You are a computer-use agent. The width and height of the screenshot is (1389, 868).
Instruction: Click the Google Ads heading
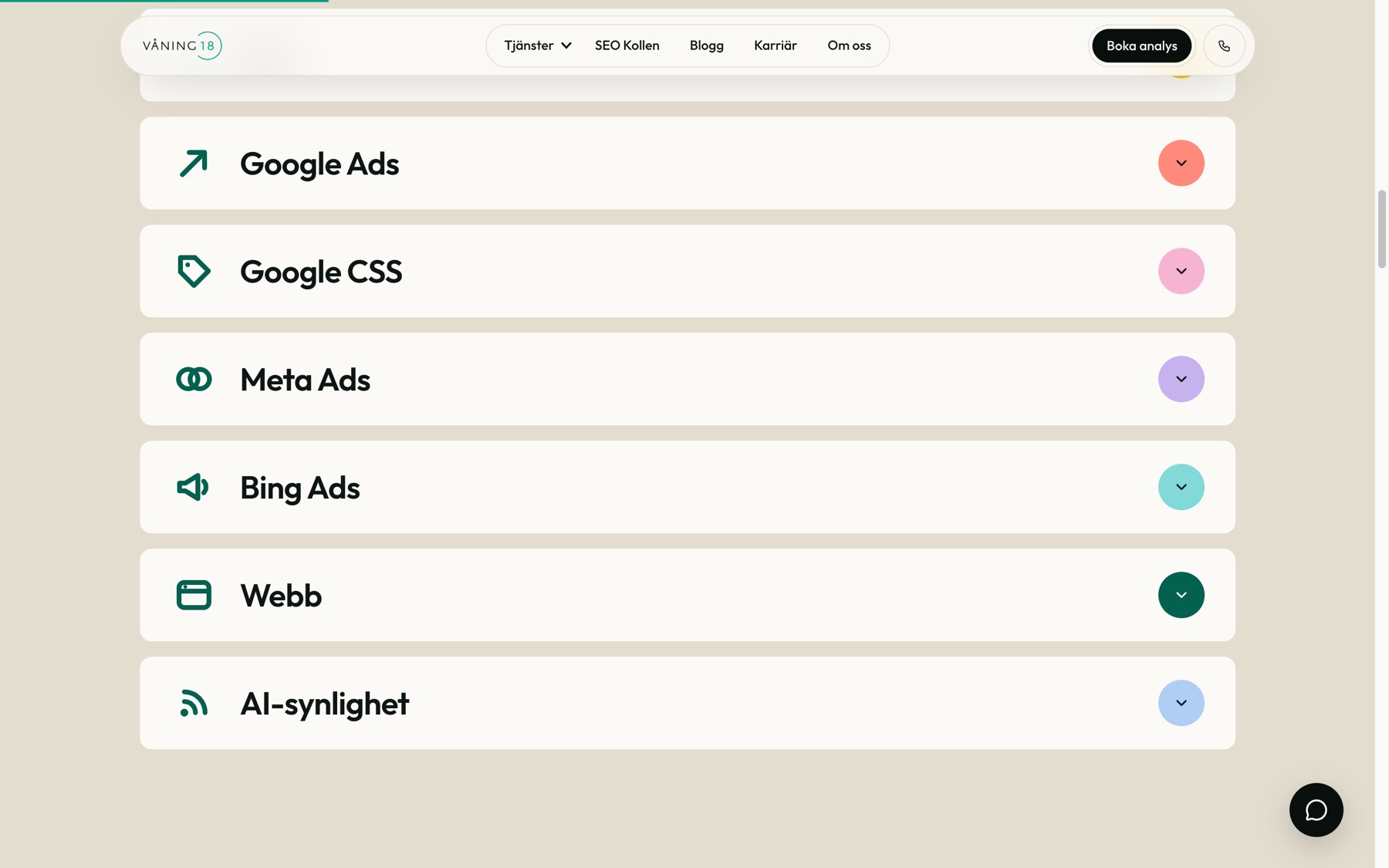coord(319,164)
